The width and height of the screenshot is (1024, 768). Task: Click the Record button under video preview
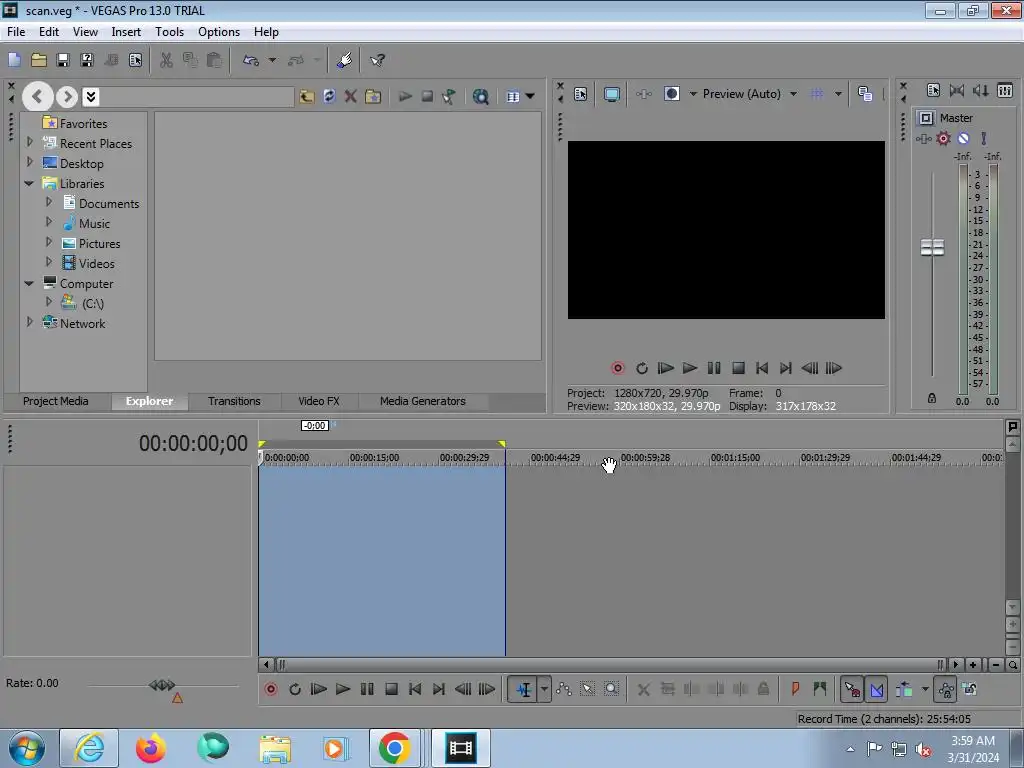pyautogui.click(x=617, y=368)
